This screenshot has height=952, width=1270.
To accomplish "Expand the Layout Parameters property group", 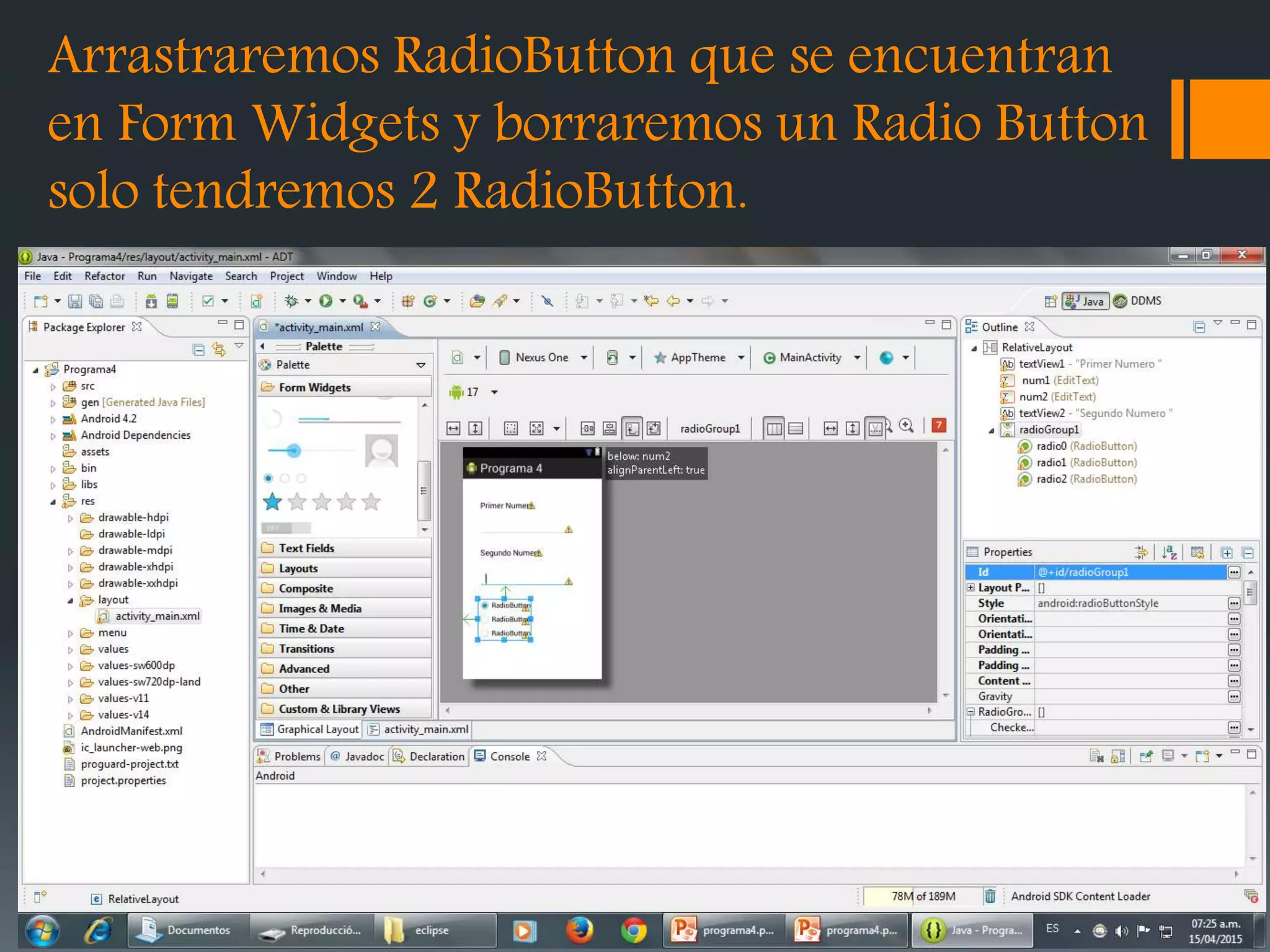I will pos(971,587).
